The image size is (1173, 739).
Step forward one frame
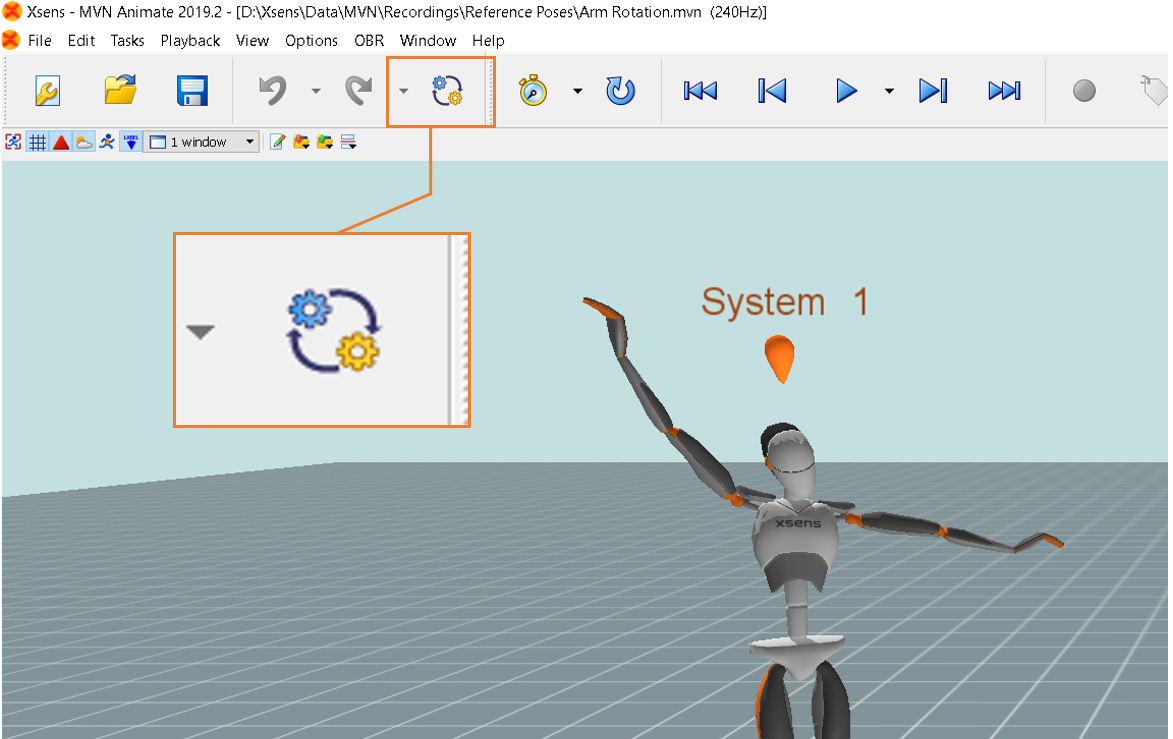(933, 91)
